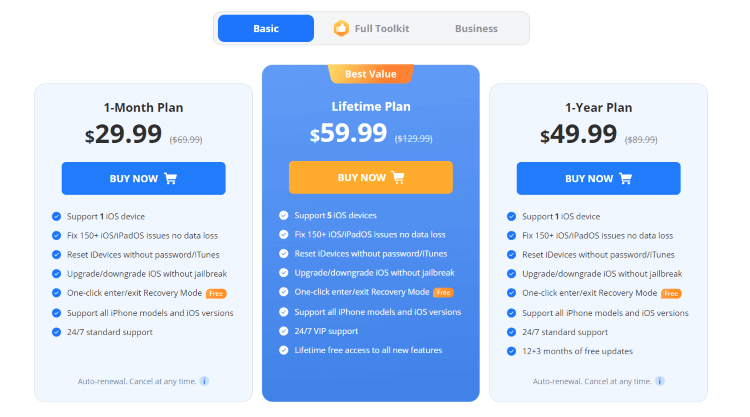Image resolution: width=750 pixels, height=417 pixels.
Task: Click the $59.99 Lifetime Plan price
Action: pos(348,133)
